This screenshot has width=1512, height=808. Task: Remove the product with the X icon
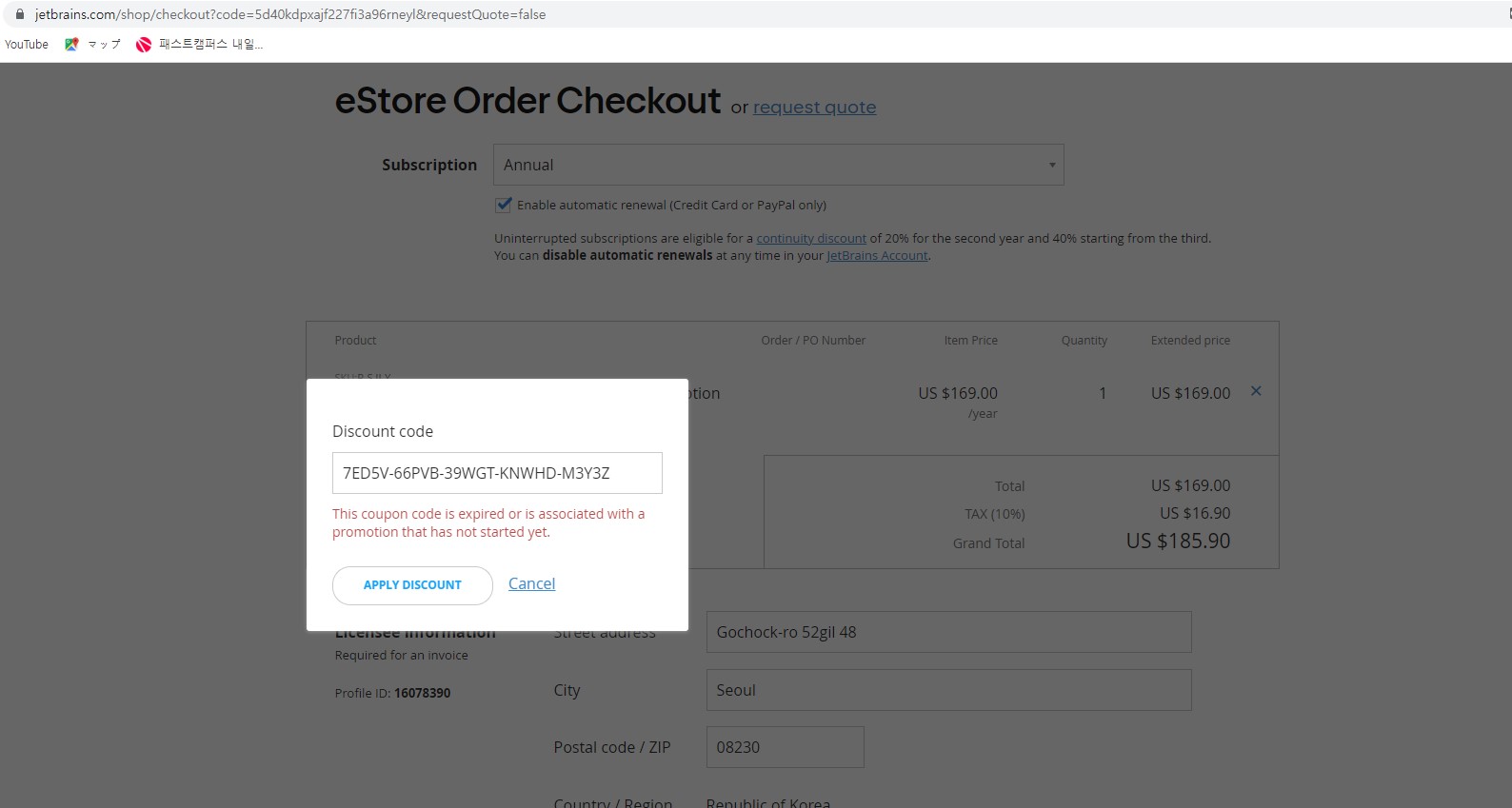point(1256,391)
